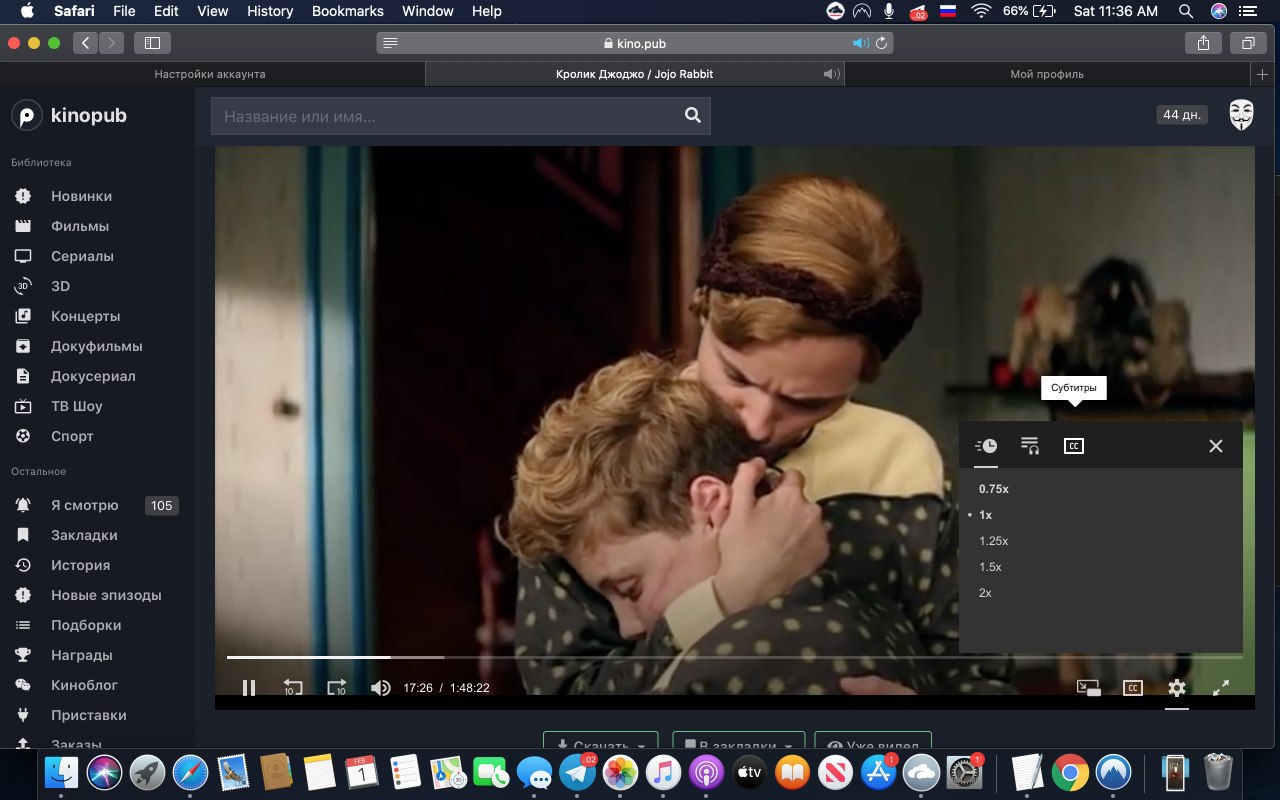This screenshot has height=800, width=1280.
Task: Open player settings gear icon
Action: (x=1177, y=688)
